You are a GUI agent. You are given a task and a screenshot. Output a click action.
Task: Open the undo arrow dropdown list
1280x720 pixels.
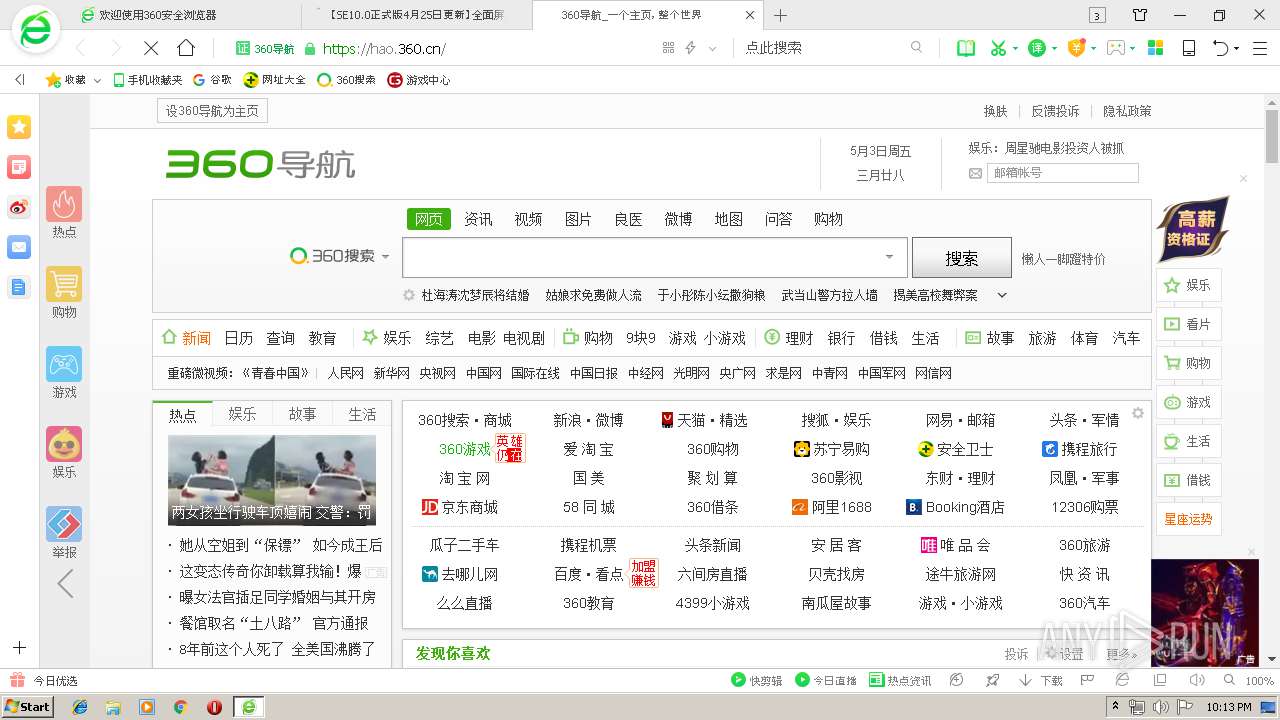coord(1237,48)
